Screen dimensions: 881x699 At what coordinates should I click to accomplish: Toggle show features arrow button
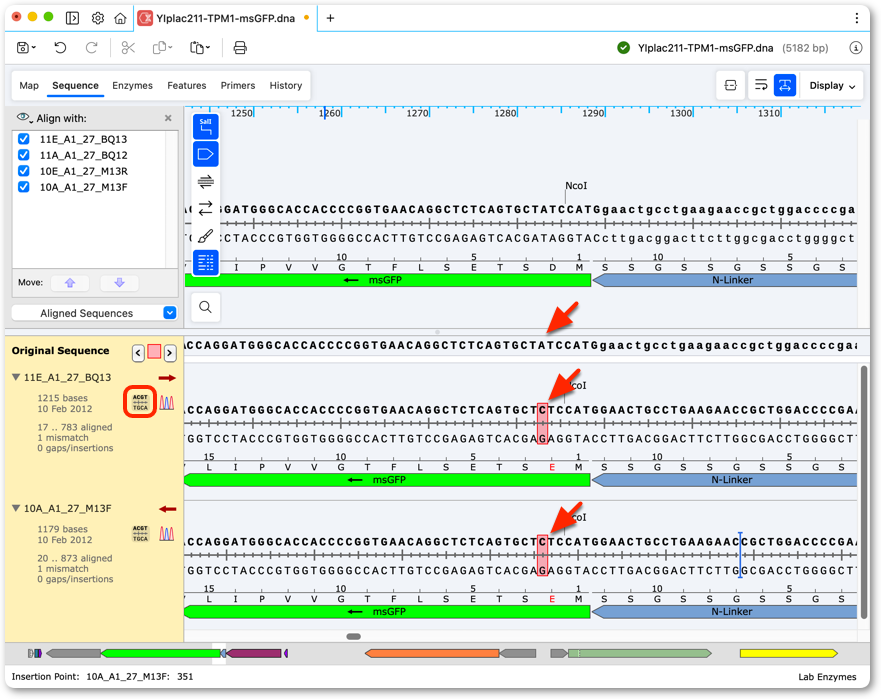(206, 154)
